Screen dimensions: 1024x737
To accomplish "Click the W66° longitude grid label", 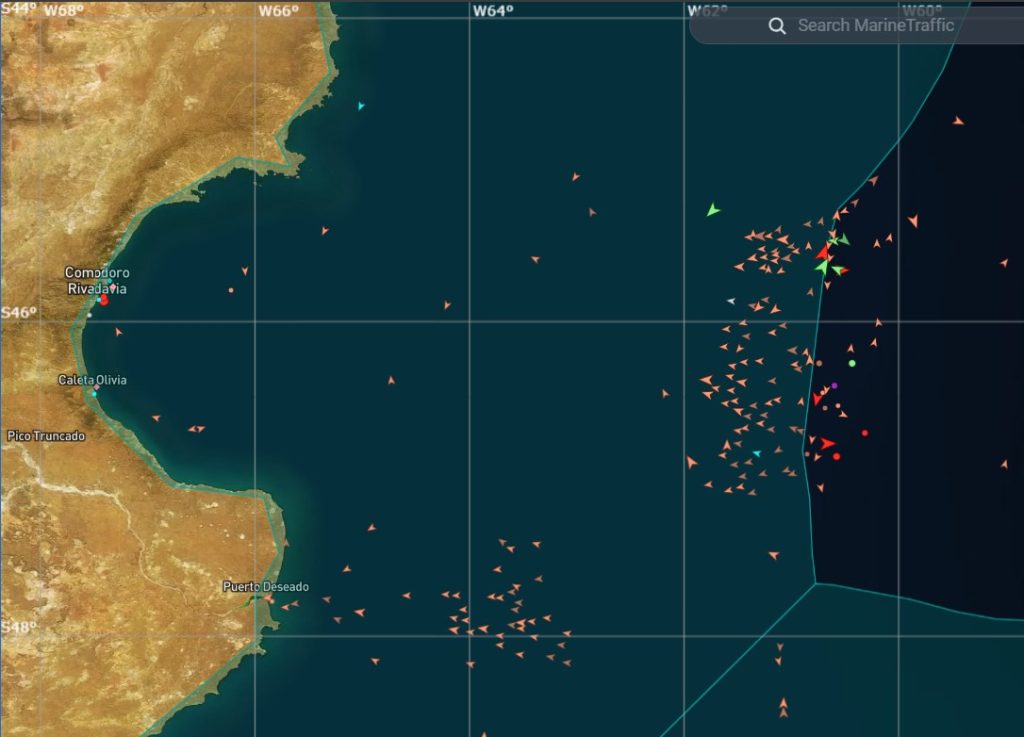I will pyautogui.click(x=278, y=11).
